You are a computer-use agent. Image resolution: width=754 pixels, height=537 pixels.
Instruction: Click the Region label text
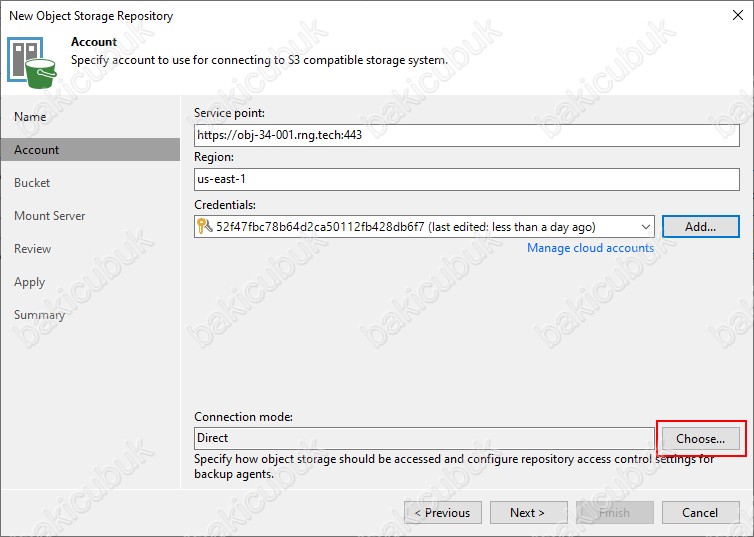(x=214, y=157)
